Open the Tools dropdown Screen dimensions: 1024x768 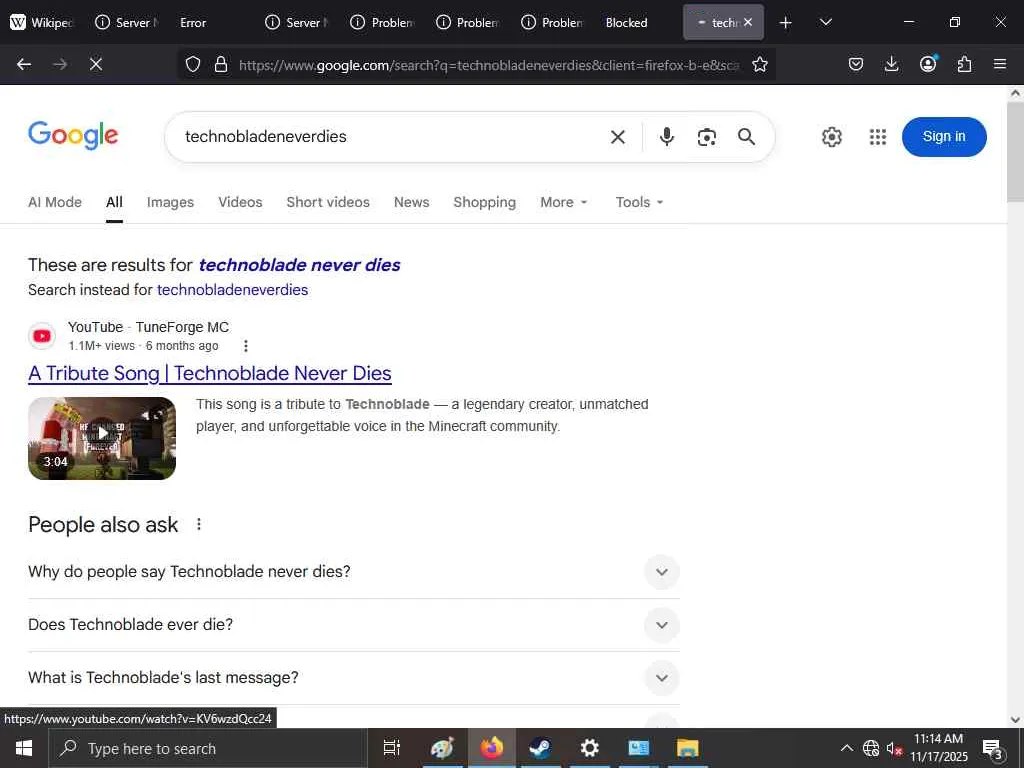[639, 202]
